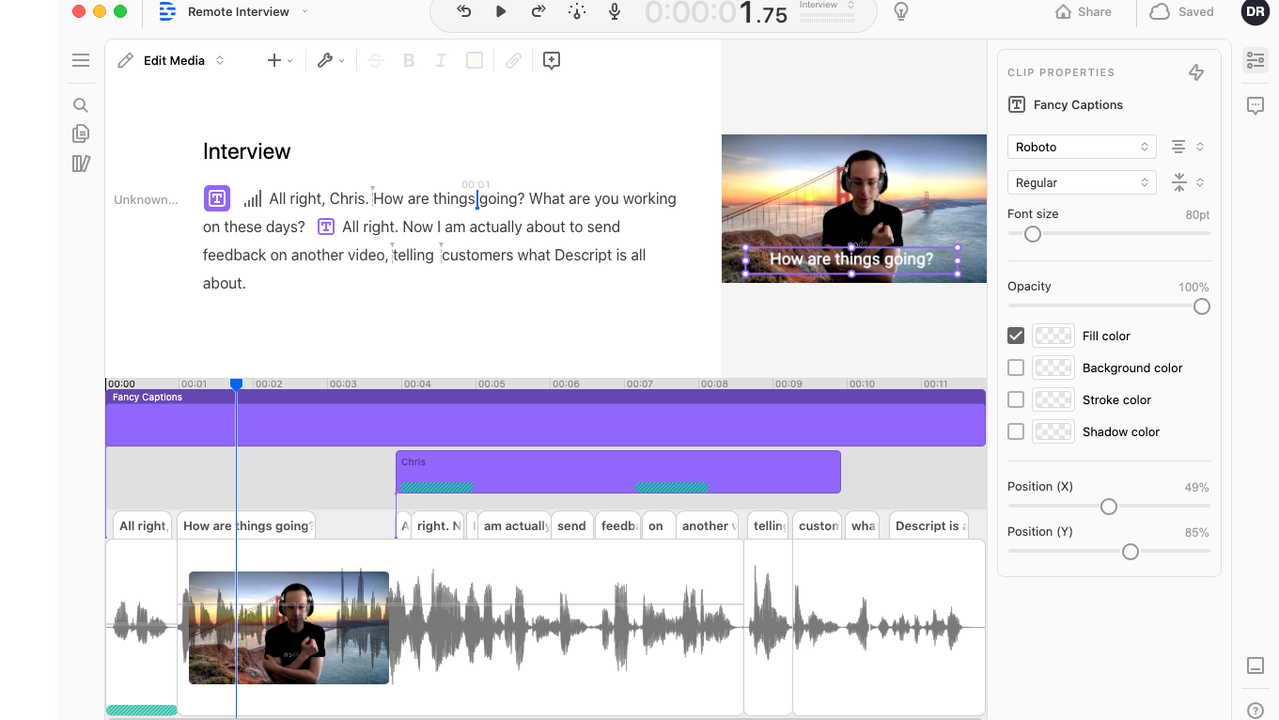Open the comments panel icon on right edge
Screen dimensions: 1279x720
pyautogui.click(x=1256, y=106)
